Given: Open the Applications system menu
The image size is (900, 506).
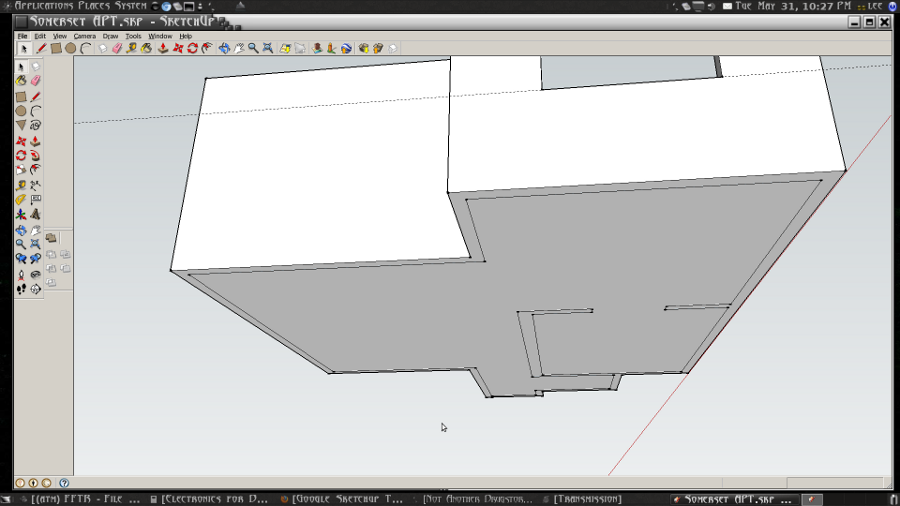Looking at the screenshot, I should pos(40,6).
